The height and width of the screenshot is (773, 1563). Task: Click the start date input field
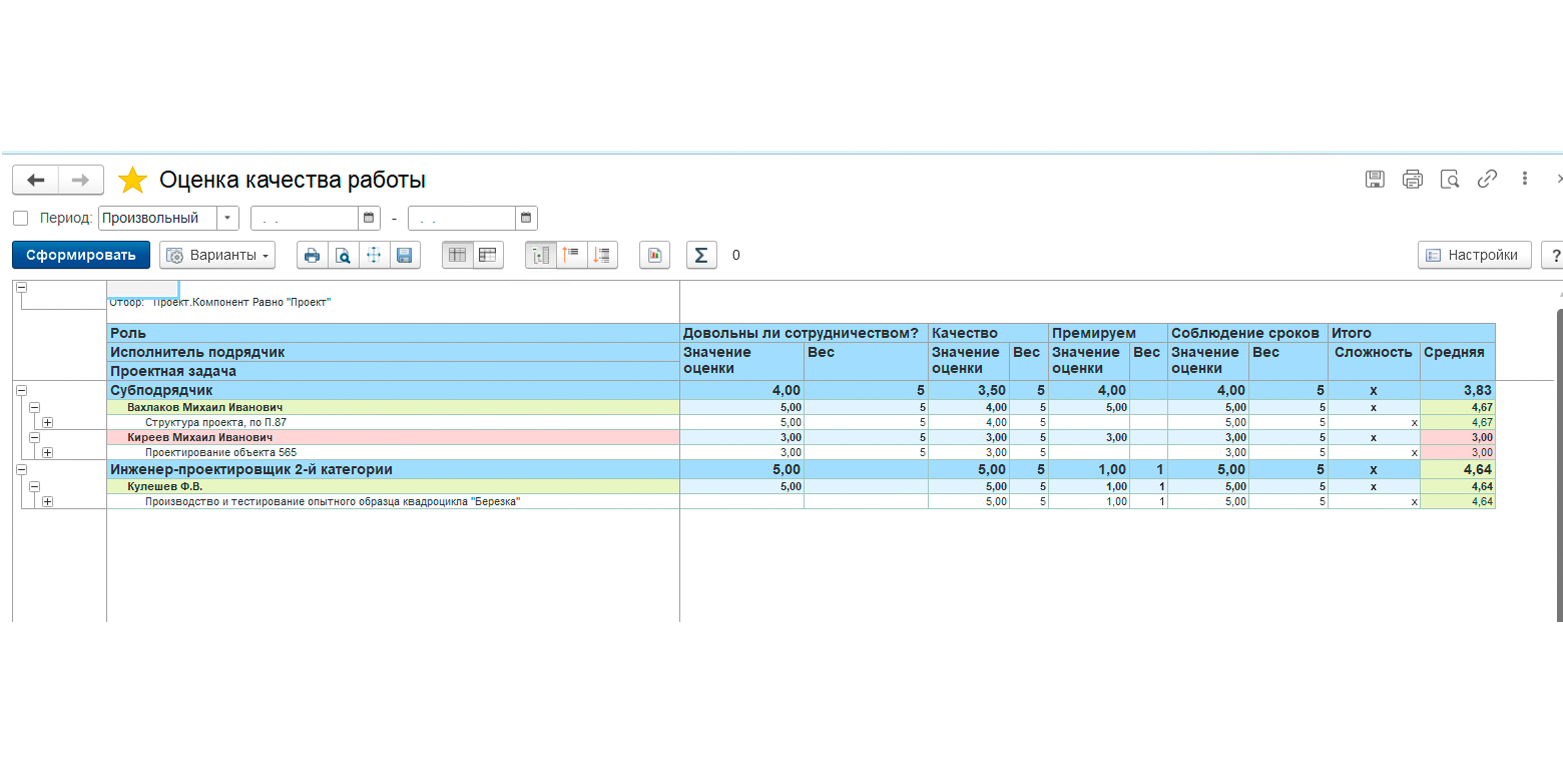304,218
